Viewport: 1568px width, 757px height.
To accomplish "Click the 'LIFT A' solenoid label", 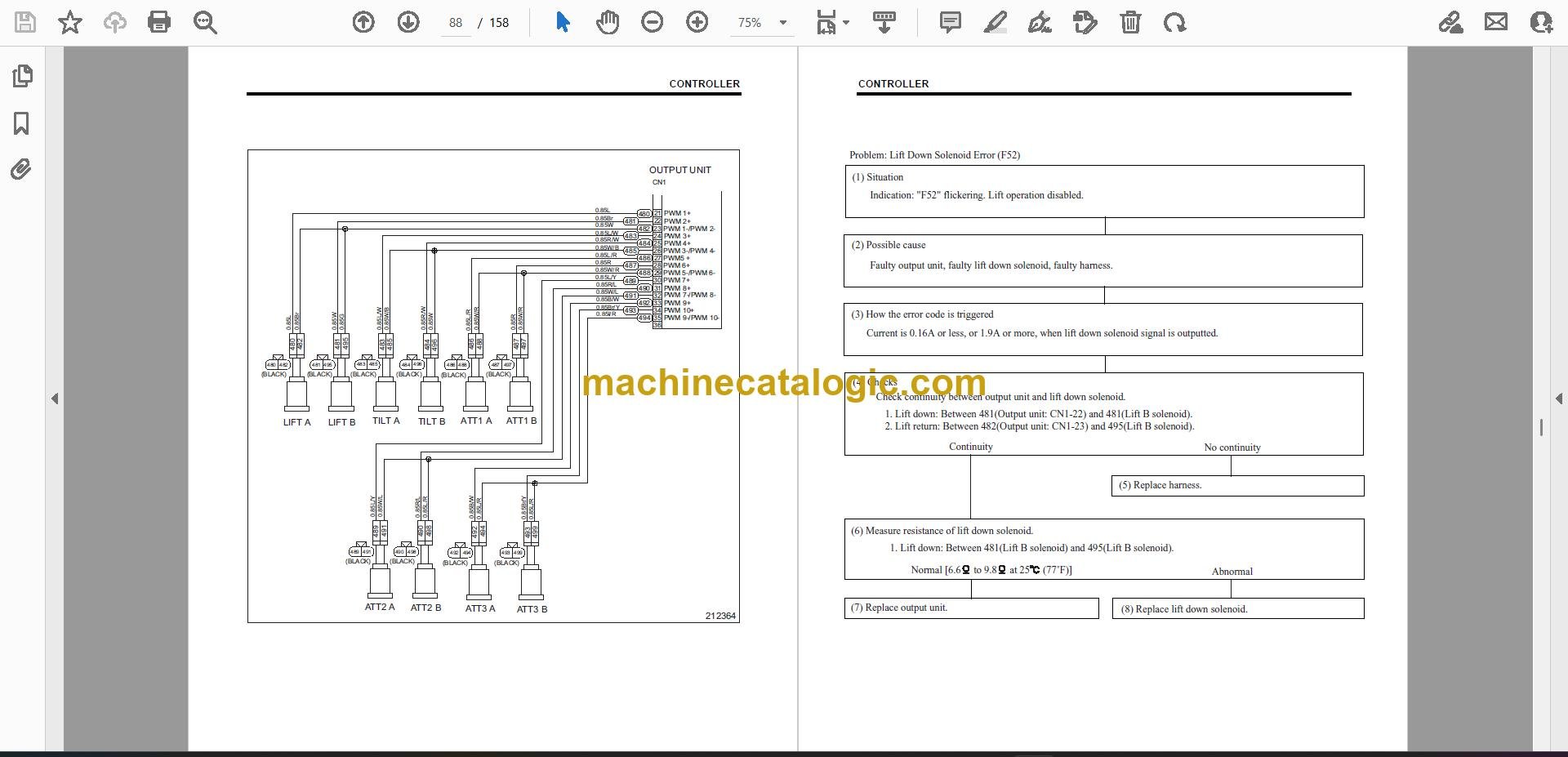I will coord(296,422).
